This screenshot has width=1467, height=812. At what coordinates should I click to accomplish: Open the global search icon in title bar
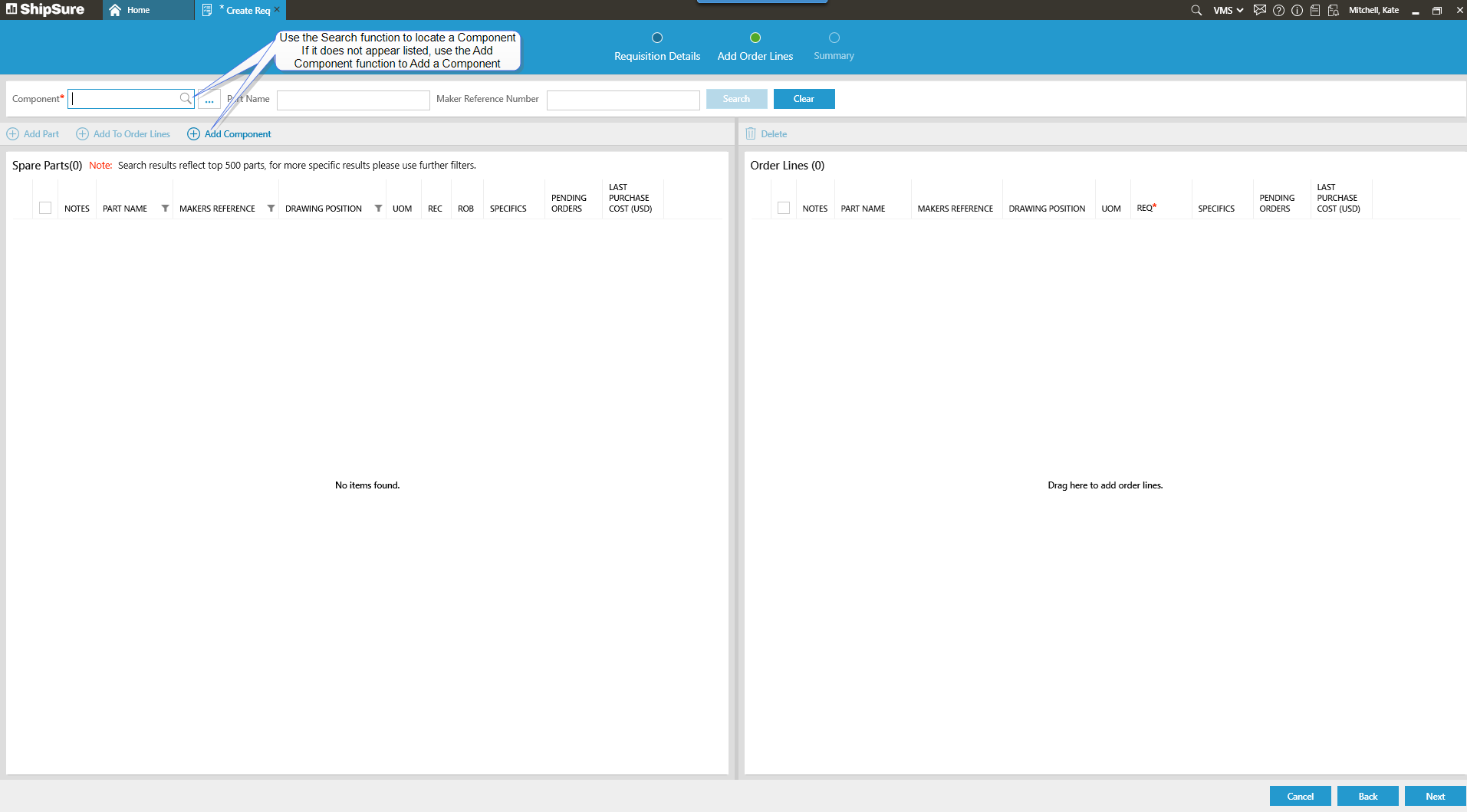coord(1196,10)
